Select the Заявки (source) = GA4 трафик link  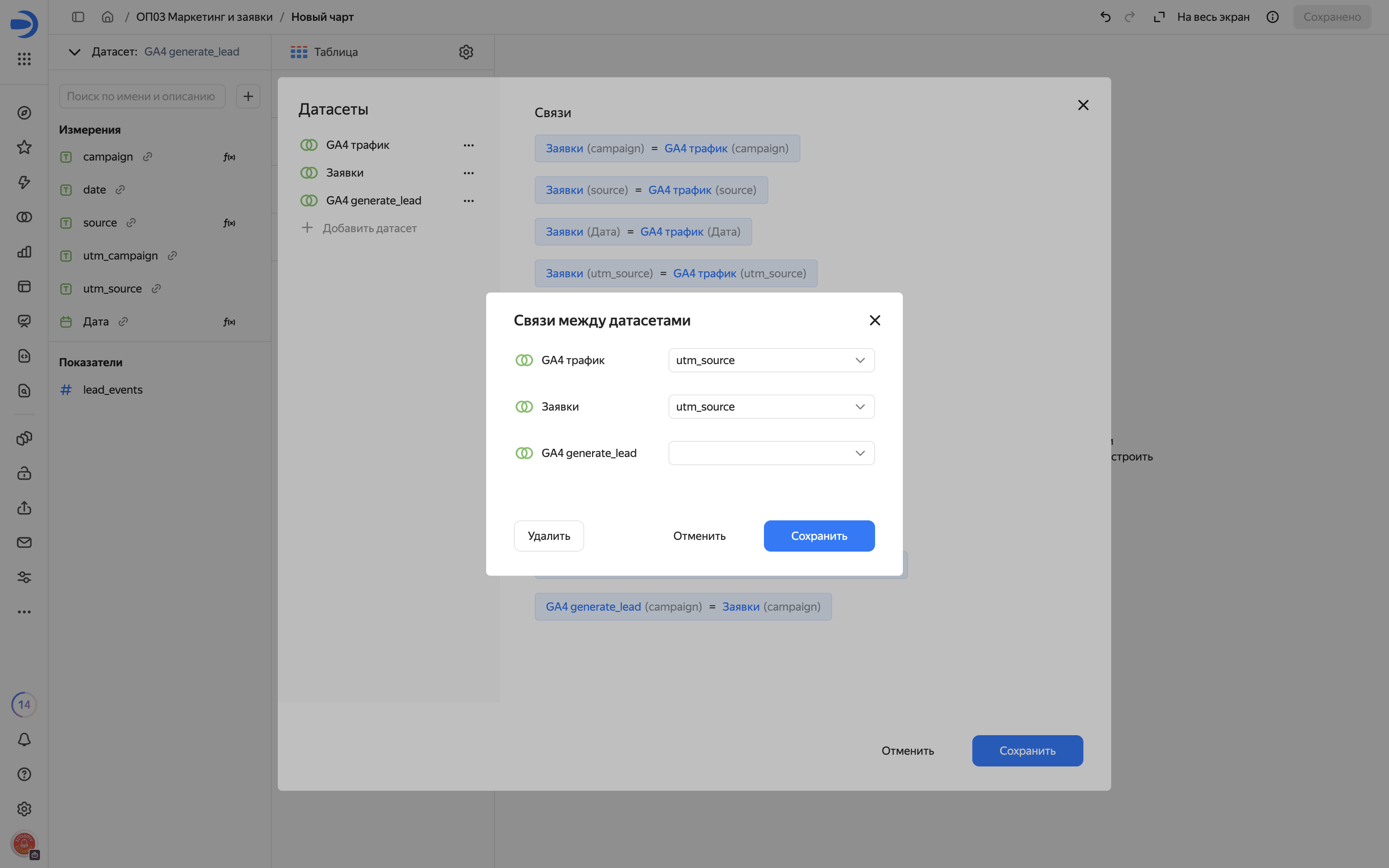point(651,190)
